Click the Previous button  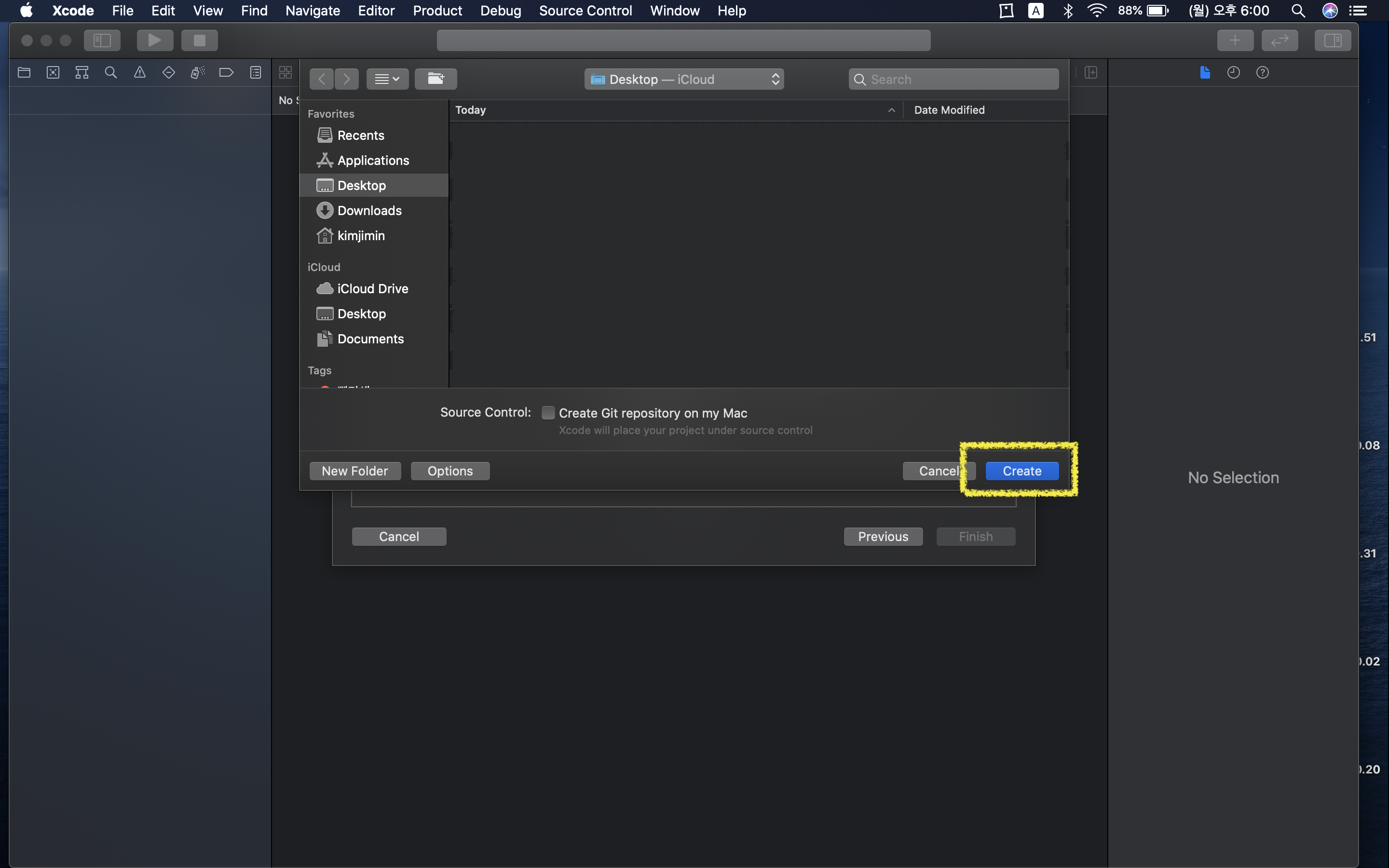click(883, 536)
